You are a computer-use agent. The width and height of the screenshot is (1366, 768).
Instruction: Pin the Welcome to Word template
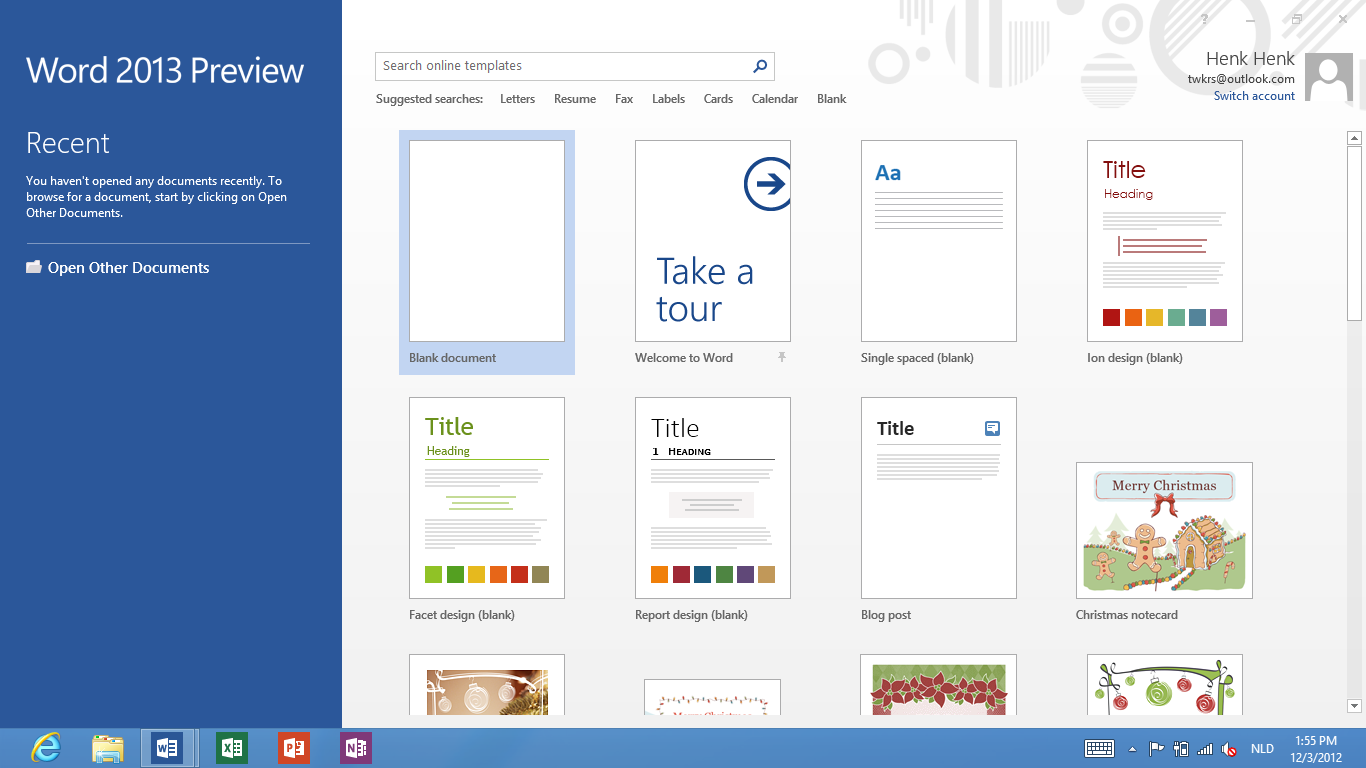point(782,357)
